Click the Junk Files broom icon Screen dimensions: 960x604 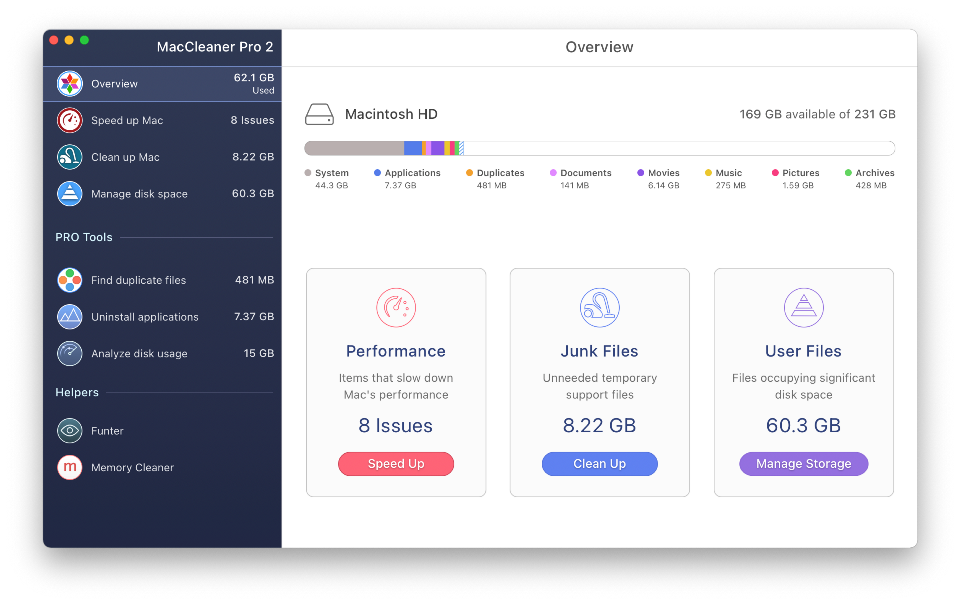(x=600, y=307)
